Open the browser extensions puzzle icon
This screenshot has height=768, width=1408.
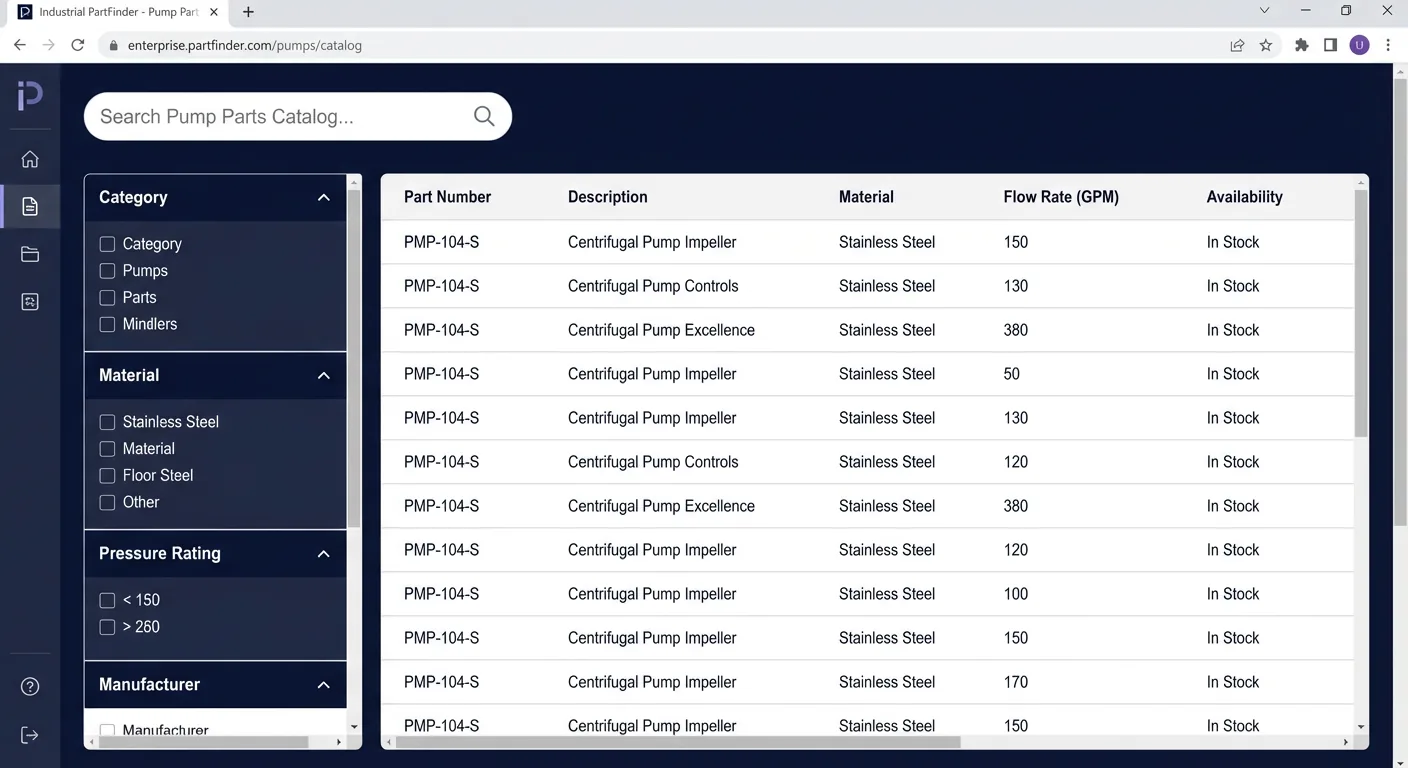(x=1301, y=45)
